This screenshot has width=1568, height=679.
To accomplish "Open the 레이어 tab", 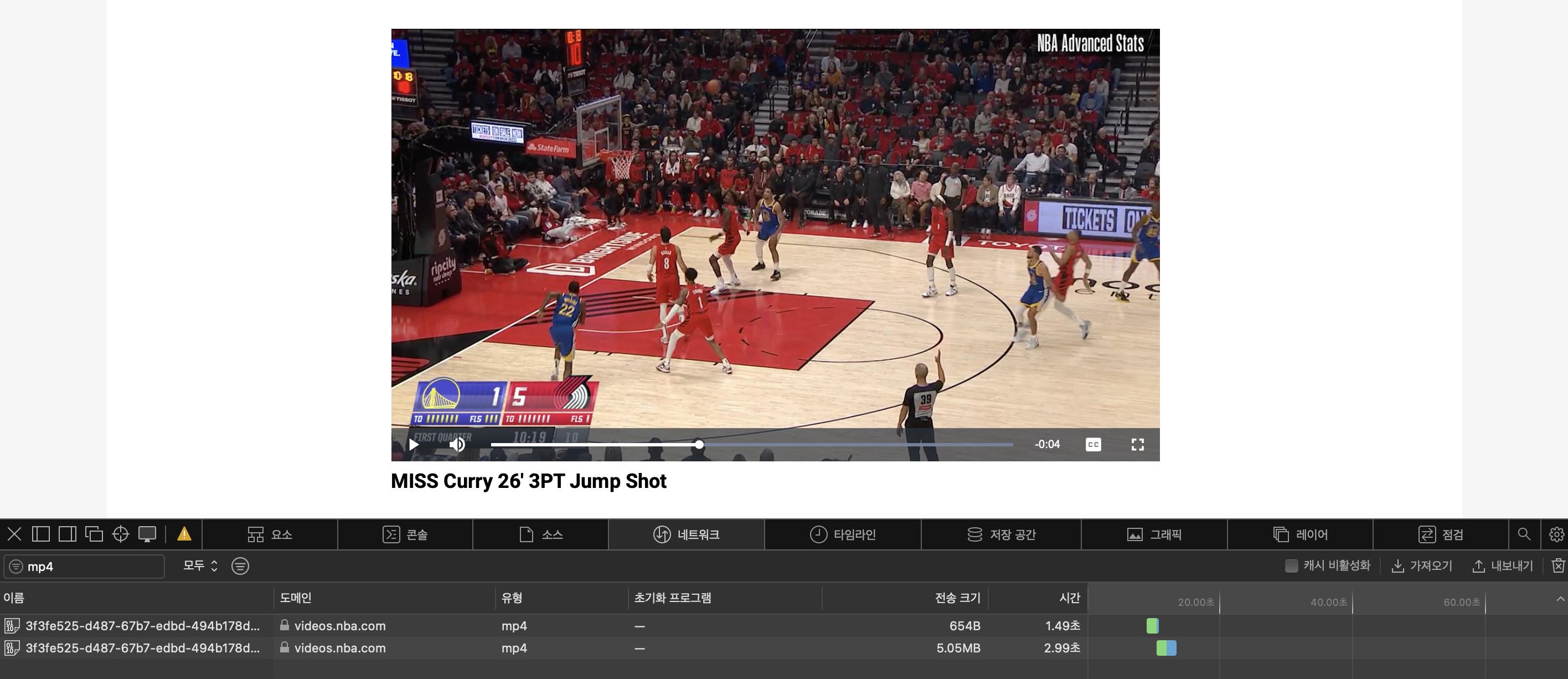I will [1299, 534].
